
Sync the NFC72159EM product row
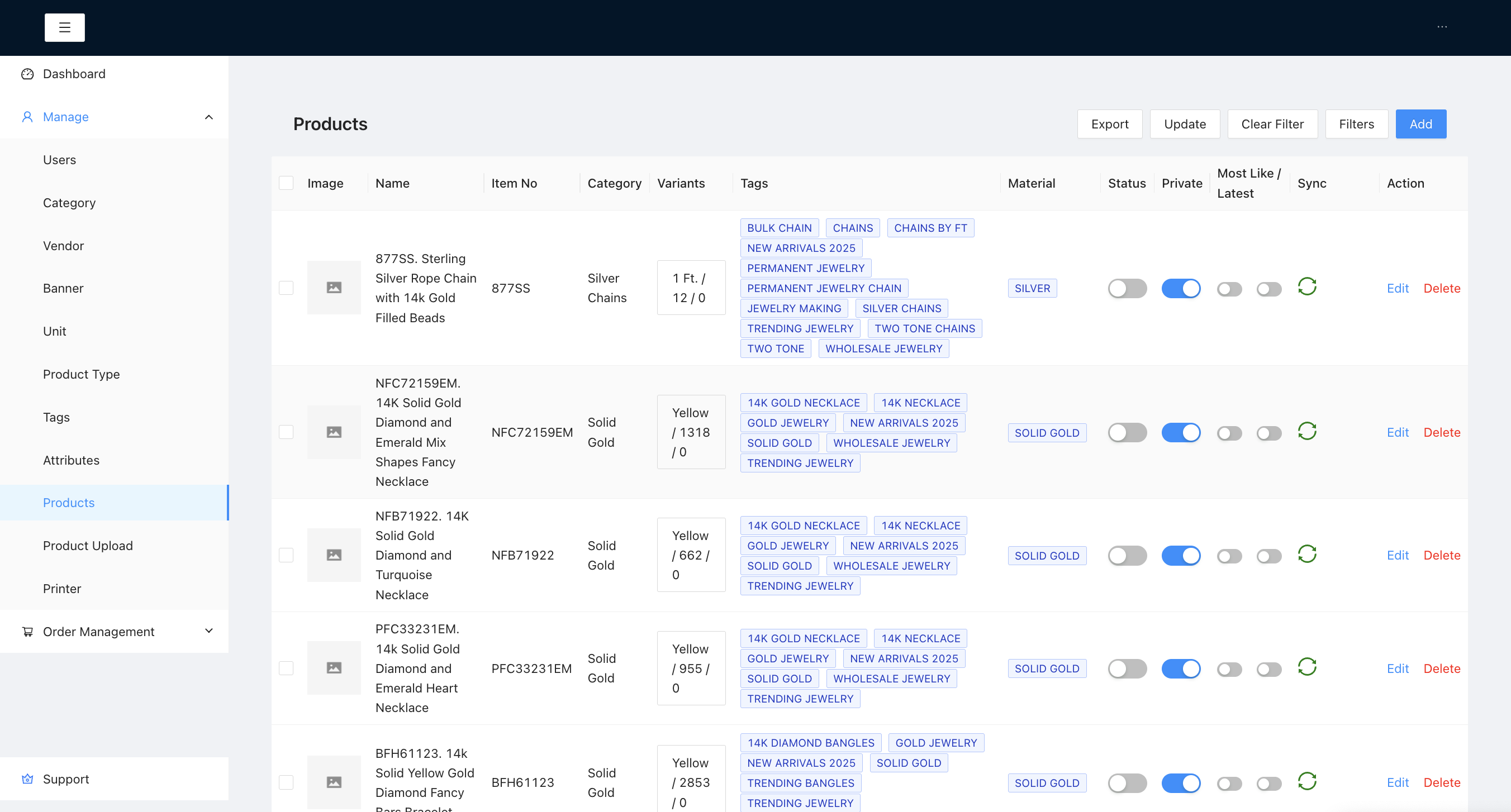point(1307,432)
